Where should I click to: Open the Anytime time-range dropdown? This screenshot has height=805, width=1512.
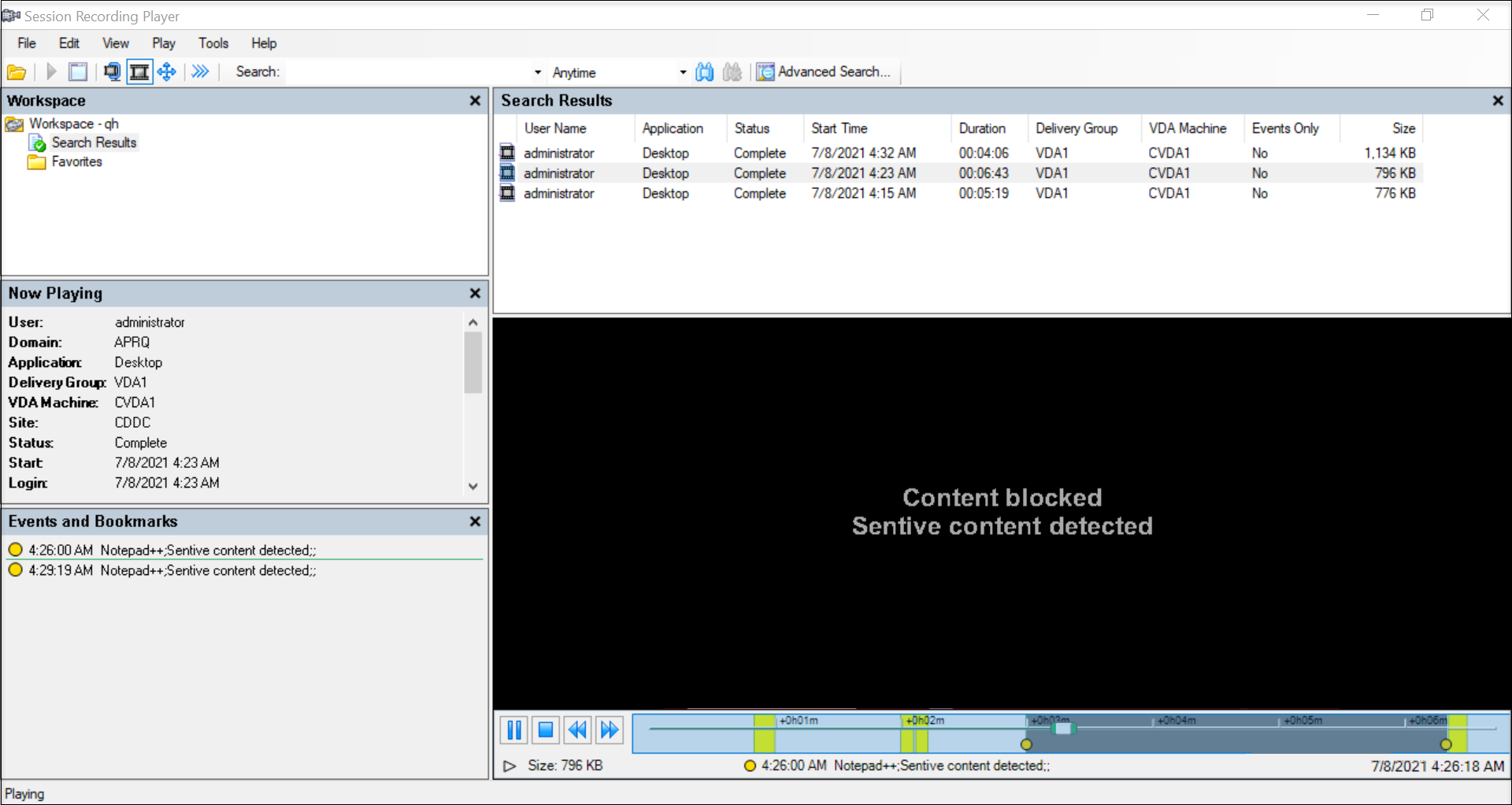tap(682, 72)
